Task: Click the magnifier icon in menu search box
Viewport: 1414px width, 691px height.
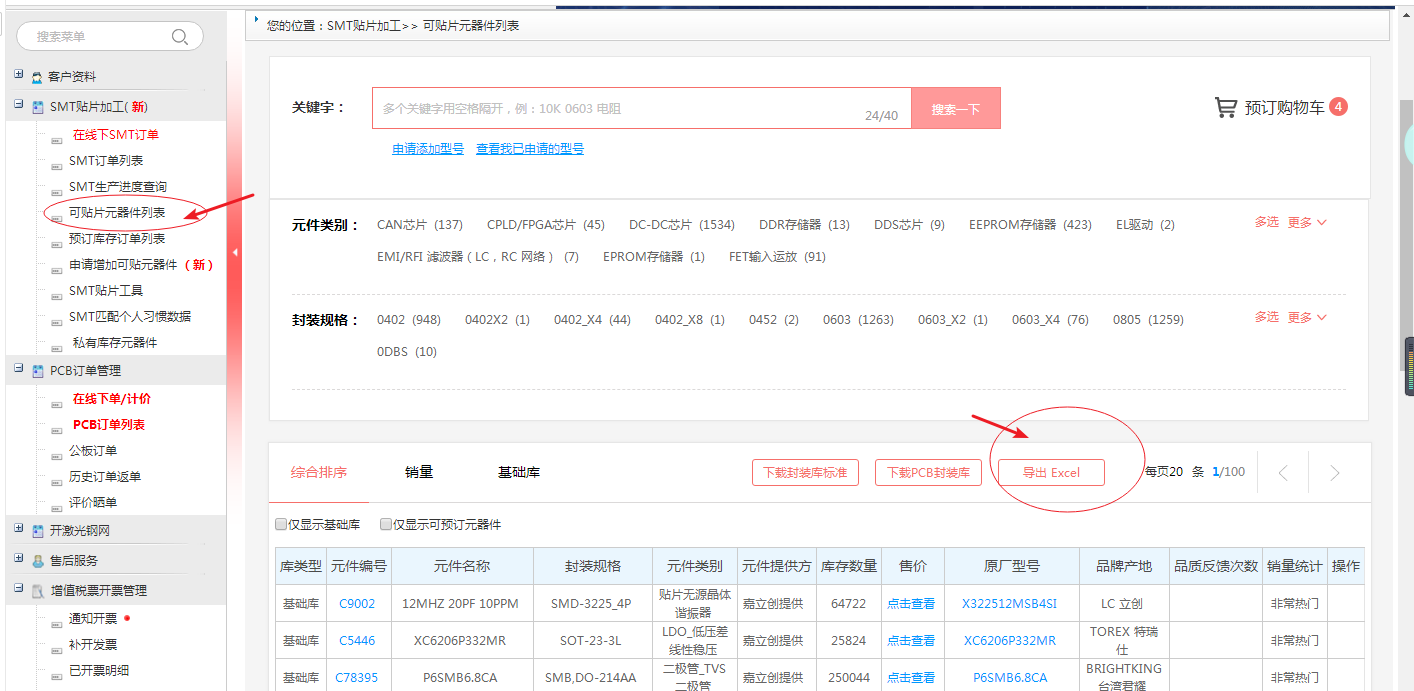Action: [x=180, y=37]
